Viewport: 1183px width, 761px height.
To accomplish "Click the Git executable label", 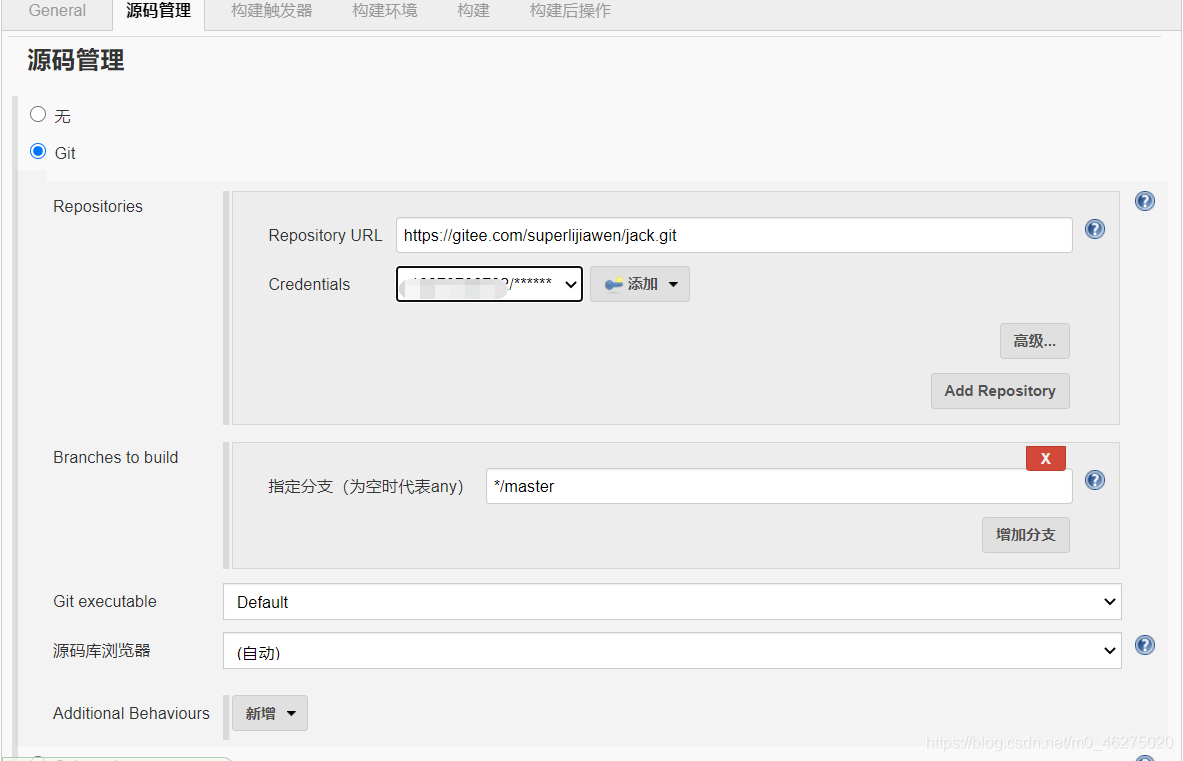I will pyautogui.click(x=105, y=602).
